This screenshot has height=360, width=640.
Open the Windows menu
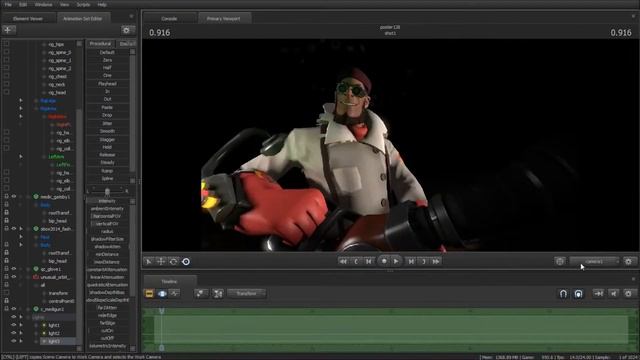43,4
